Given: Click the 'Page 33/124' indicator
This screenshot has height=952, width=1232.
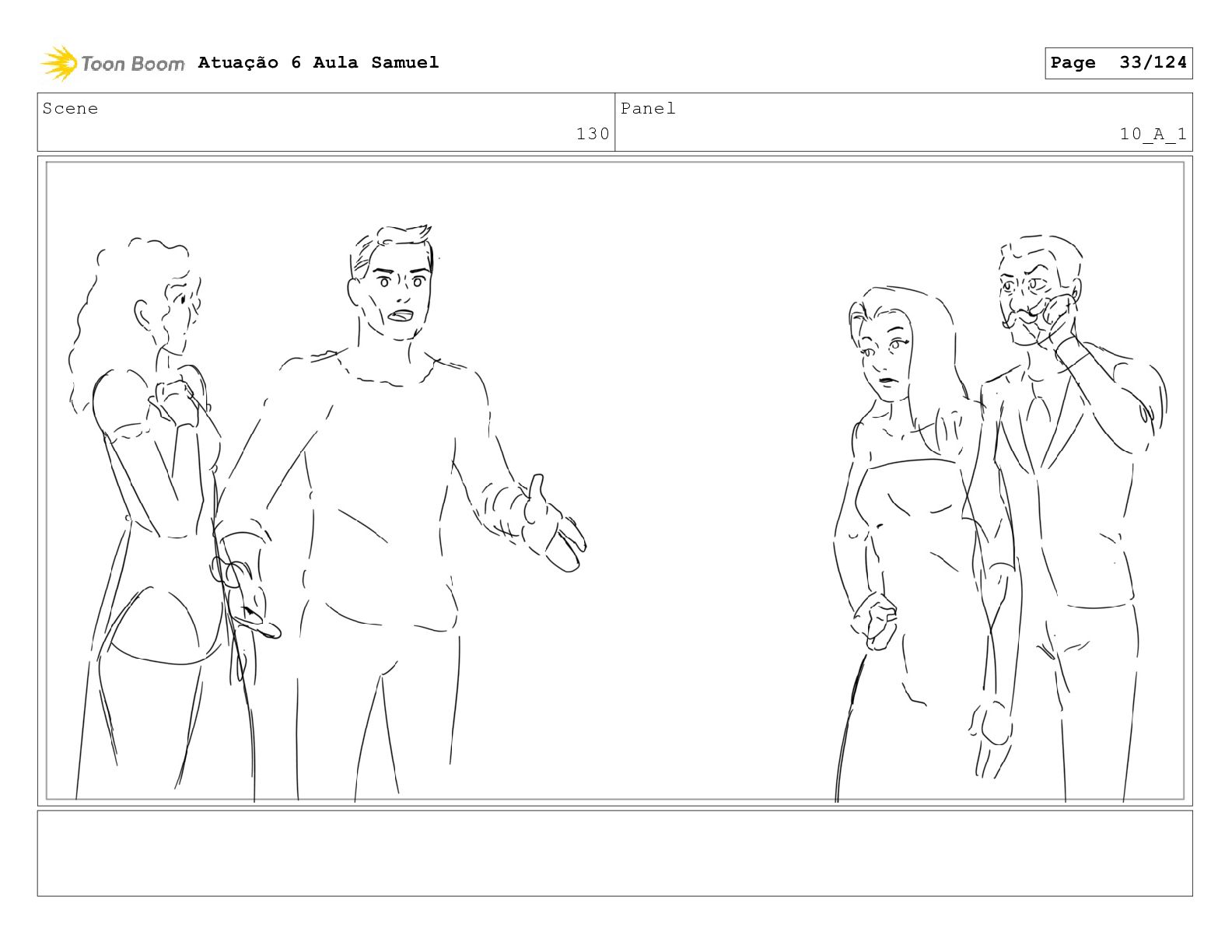Looking at the screenshot, I should coord(1118,63).
